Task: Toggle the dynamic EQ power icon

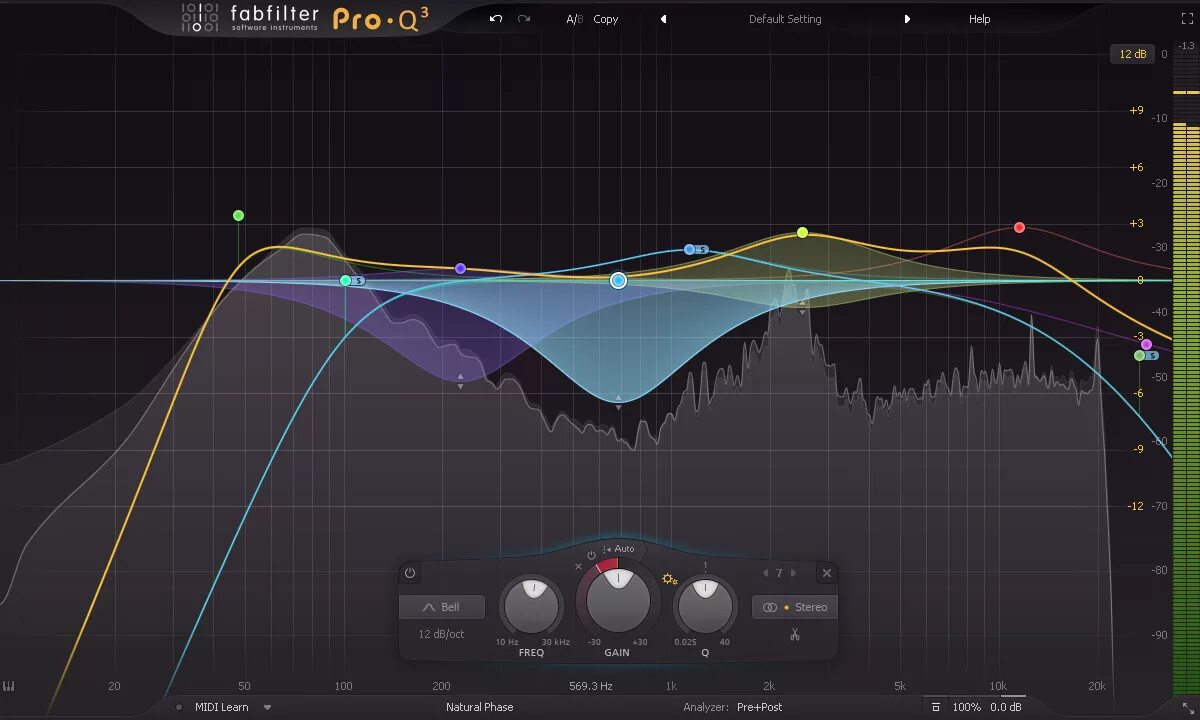Action: (x=591, y=555)
